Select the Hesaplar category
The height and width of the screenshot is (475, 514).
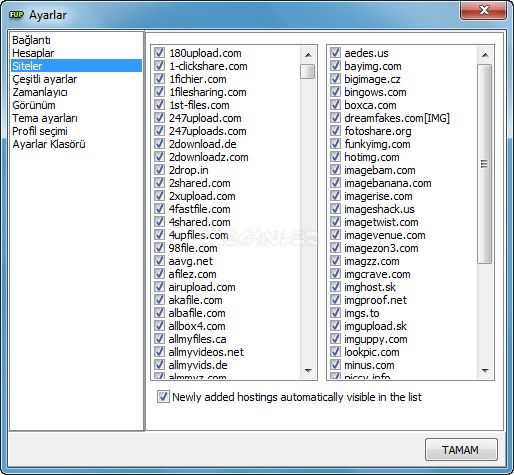(x=33, y=53)
